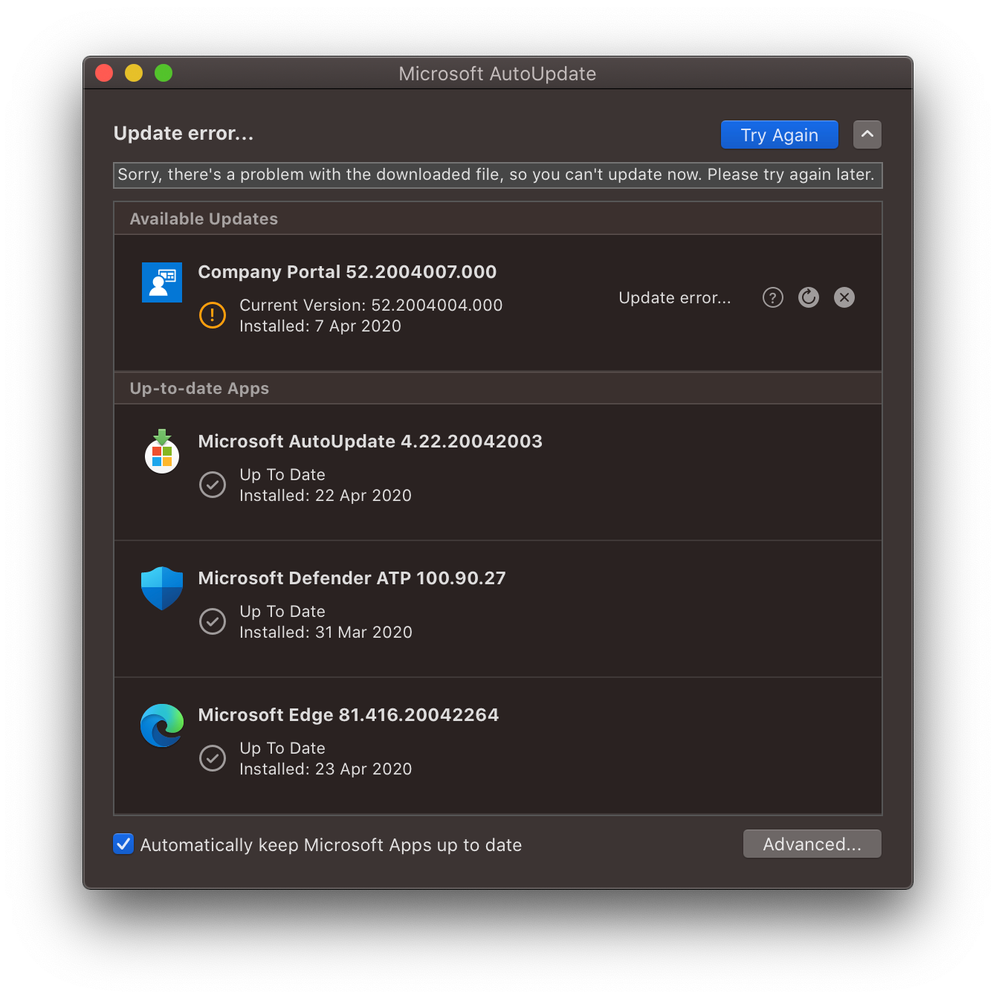Click the Microsoft Edge app icon
The width and height of the screenshot is (996, 999).
(x=162, y=725)
